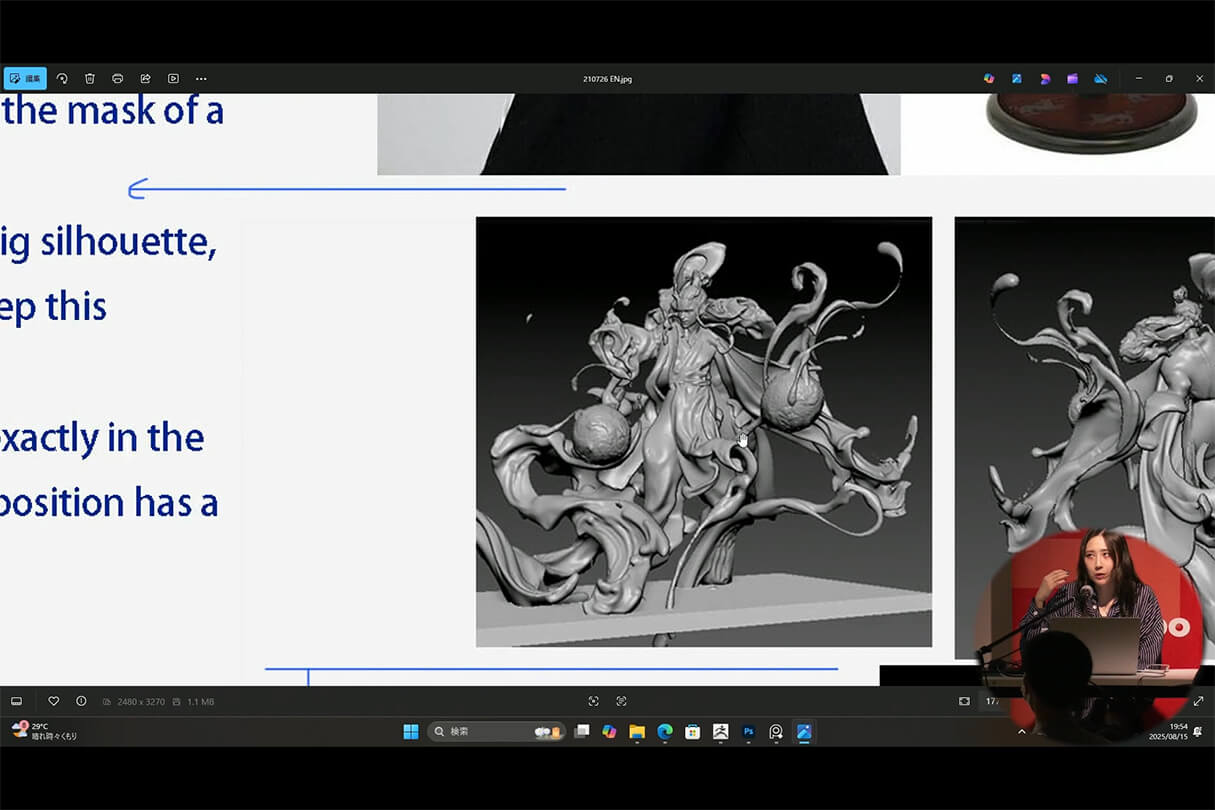Enter fullscreen using the expand arrows icon
1215x810 pixels.
[x=1198, y=701]
